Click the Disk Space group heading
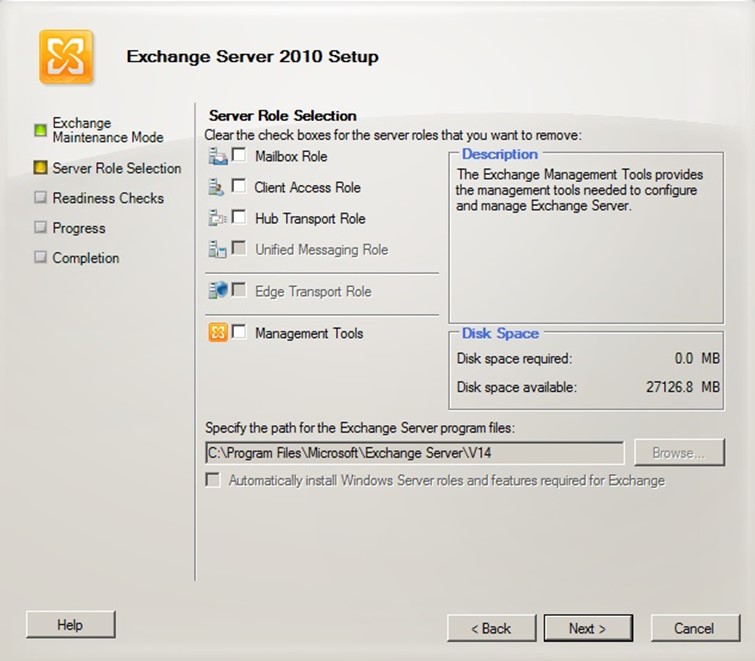Viewport: 755px width, 661px height. pos(500,333)
